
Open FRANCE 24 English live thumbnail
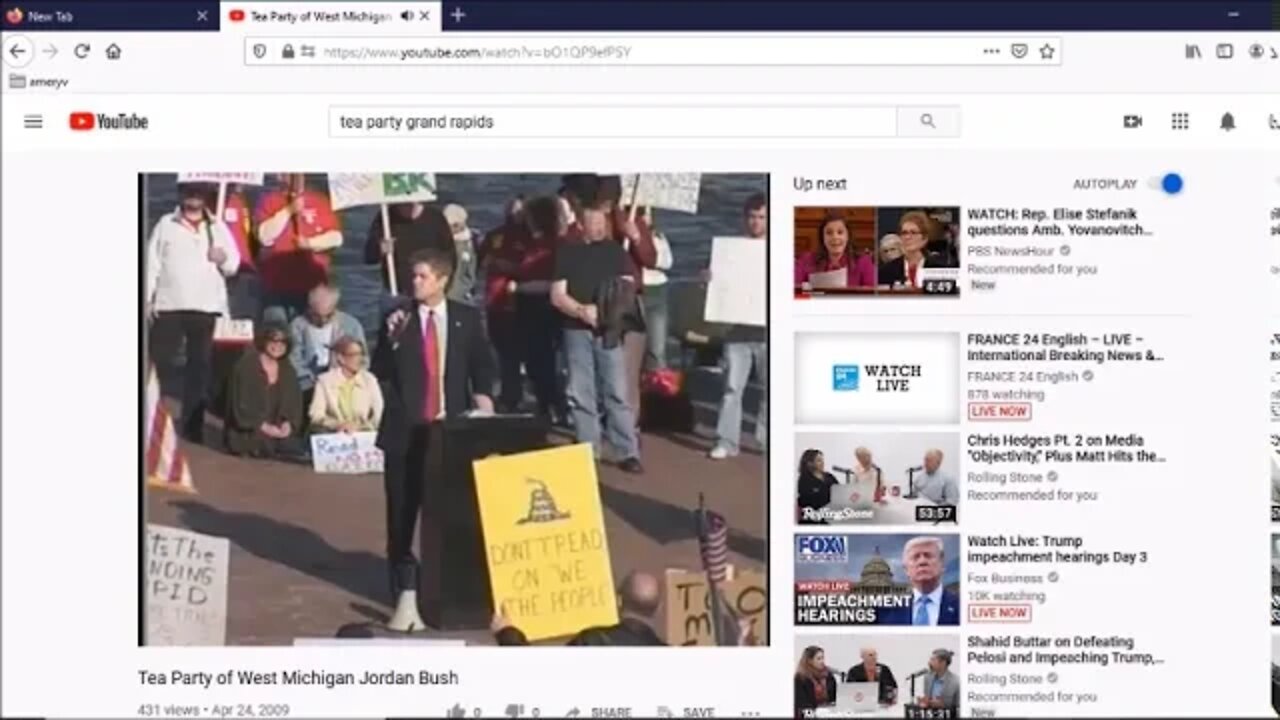pyautogui.click(x=877, y=378)
